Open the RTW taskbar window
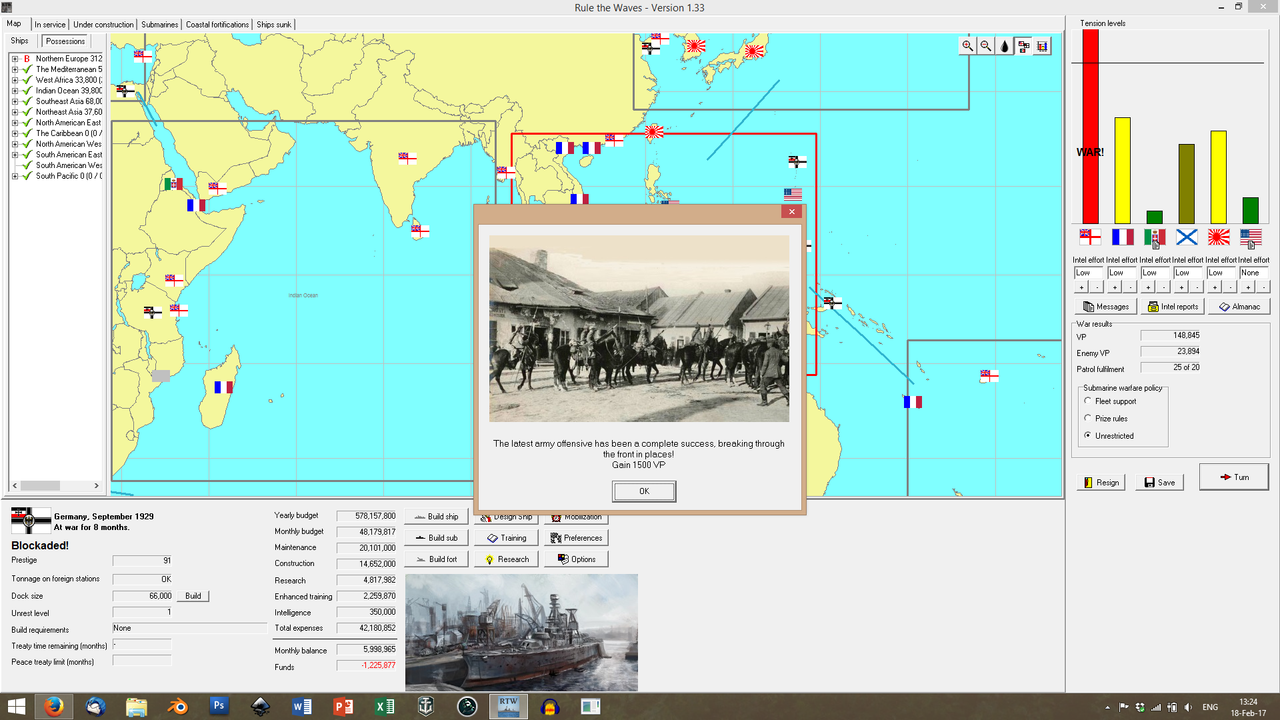Viewport: 1280px width, 720px height. click(507, 705)
